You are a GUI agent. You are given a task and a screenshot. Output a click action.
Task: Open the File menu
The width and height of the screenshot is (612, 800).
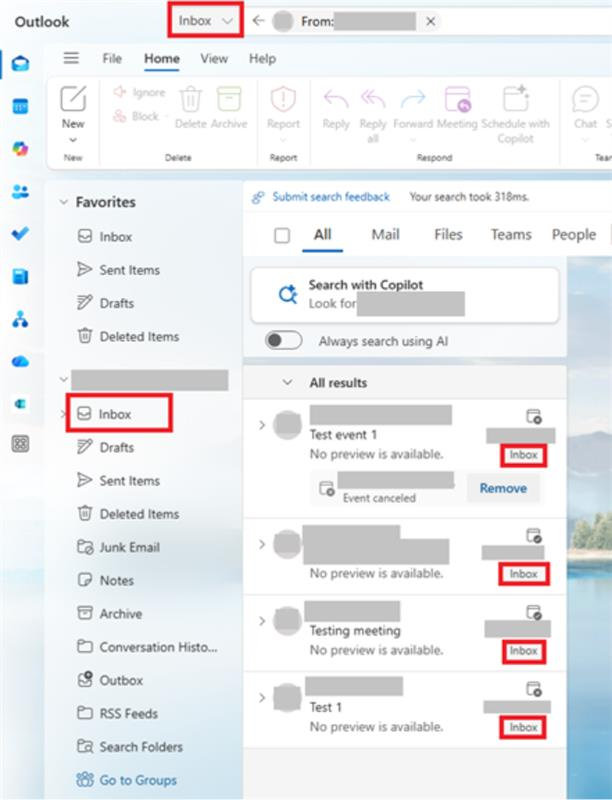click(x=112, y=59)
